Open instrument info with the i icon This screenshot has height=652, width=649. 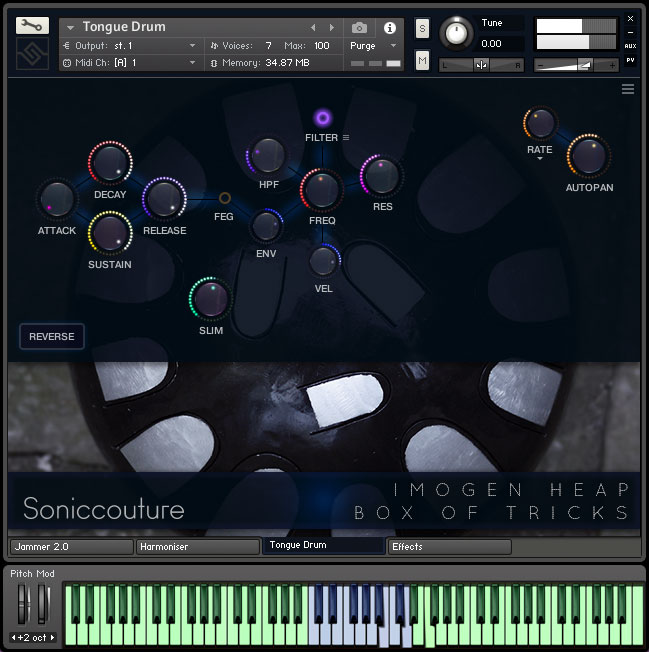pyautogui.click(x=390, y=28)
